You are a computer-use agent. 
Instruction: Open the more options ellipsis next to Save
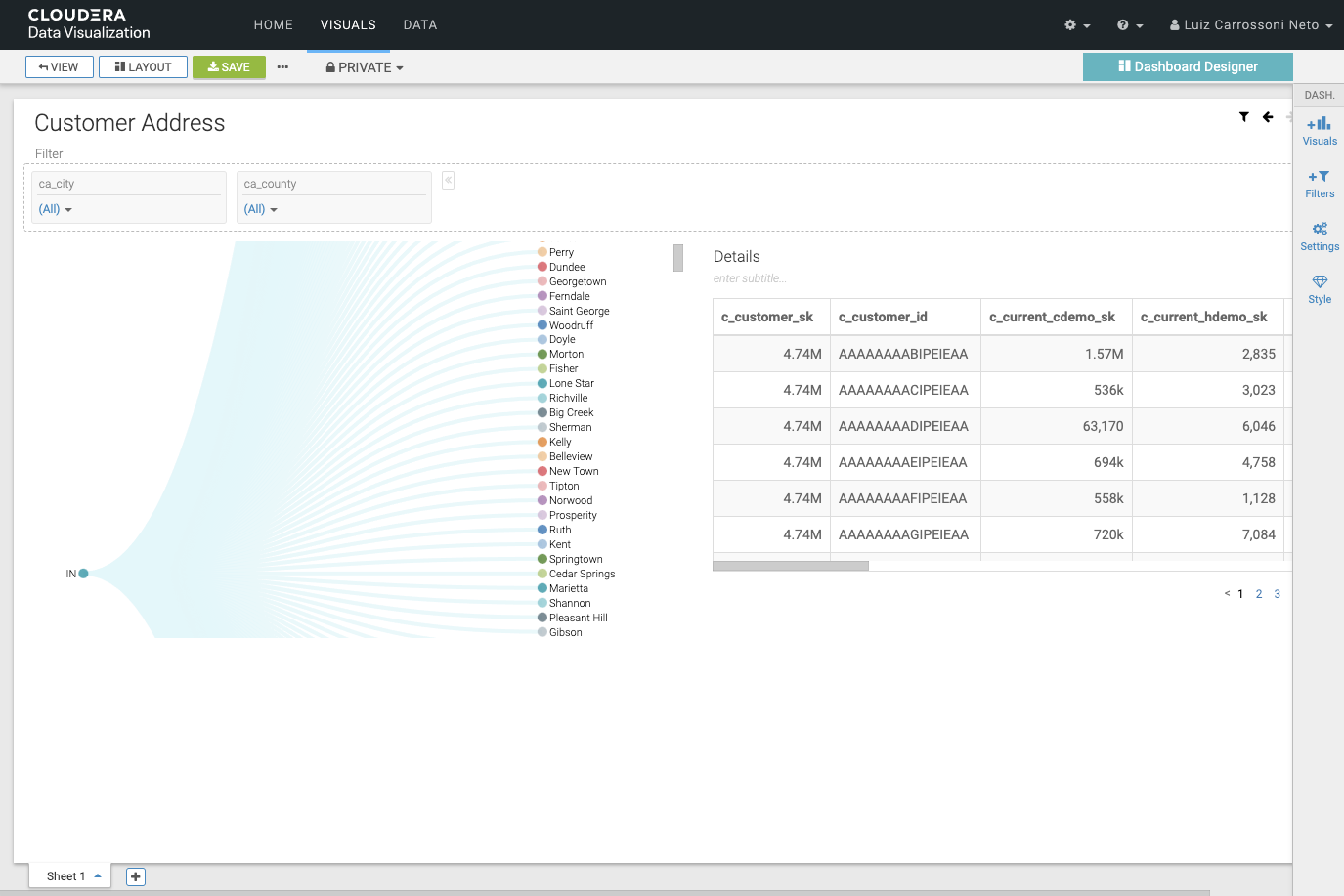pos(282,66)
